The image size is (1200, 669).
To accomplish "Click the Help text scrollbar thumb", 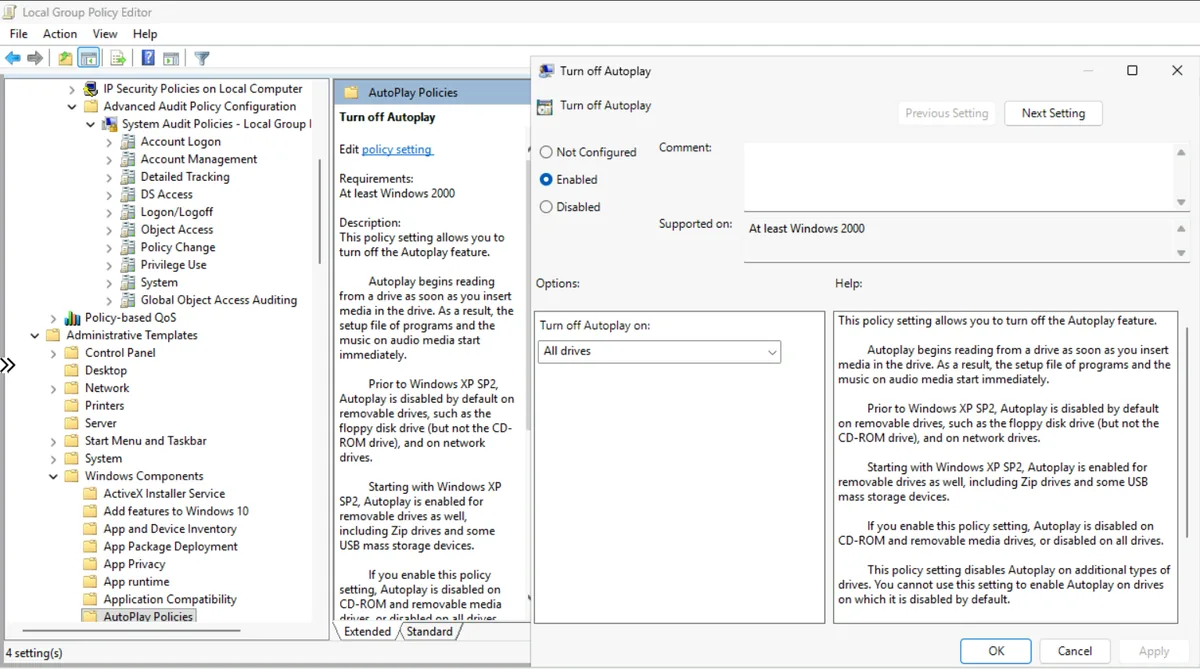I will [1188, 432].
